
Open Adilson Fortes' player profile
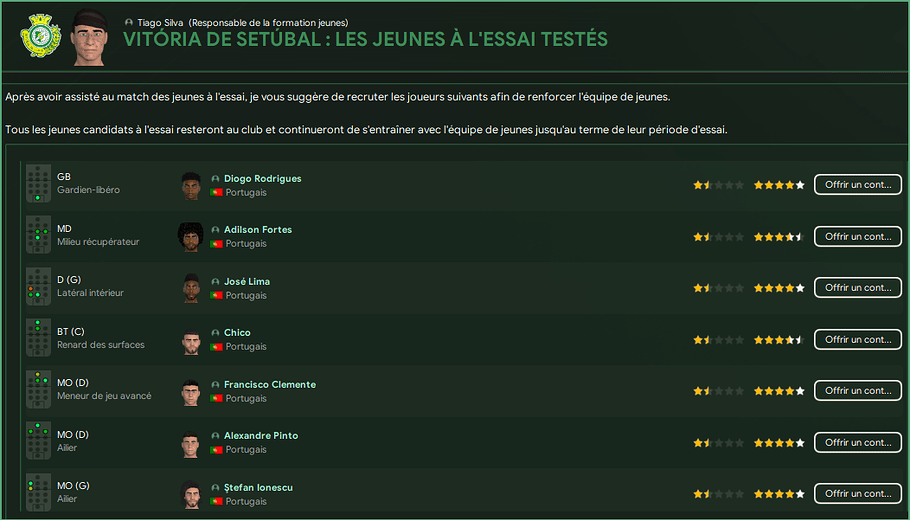pyautogui.click(x=257, y=230)
